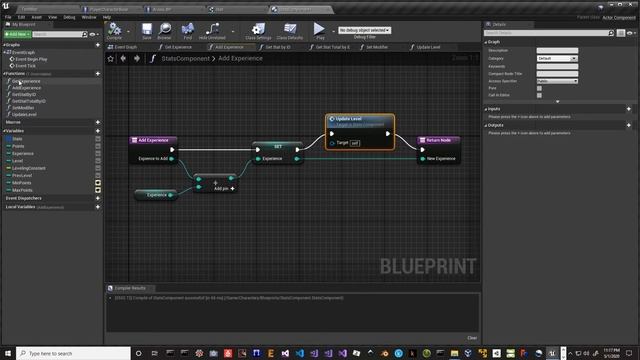Toggle visibility eye for Experience variable
The width and height of the screenshot is (640, 360).
[x=98, y=153]
